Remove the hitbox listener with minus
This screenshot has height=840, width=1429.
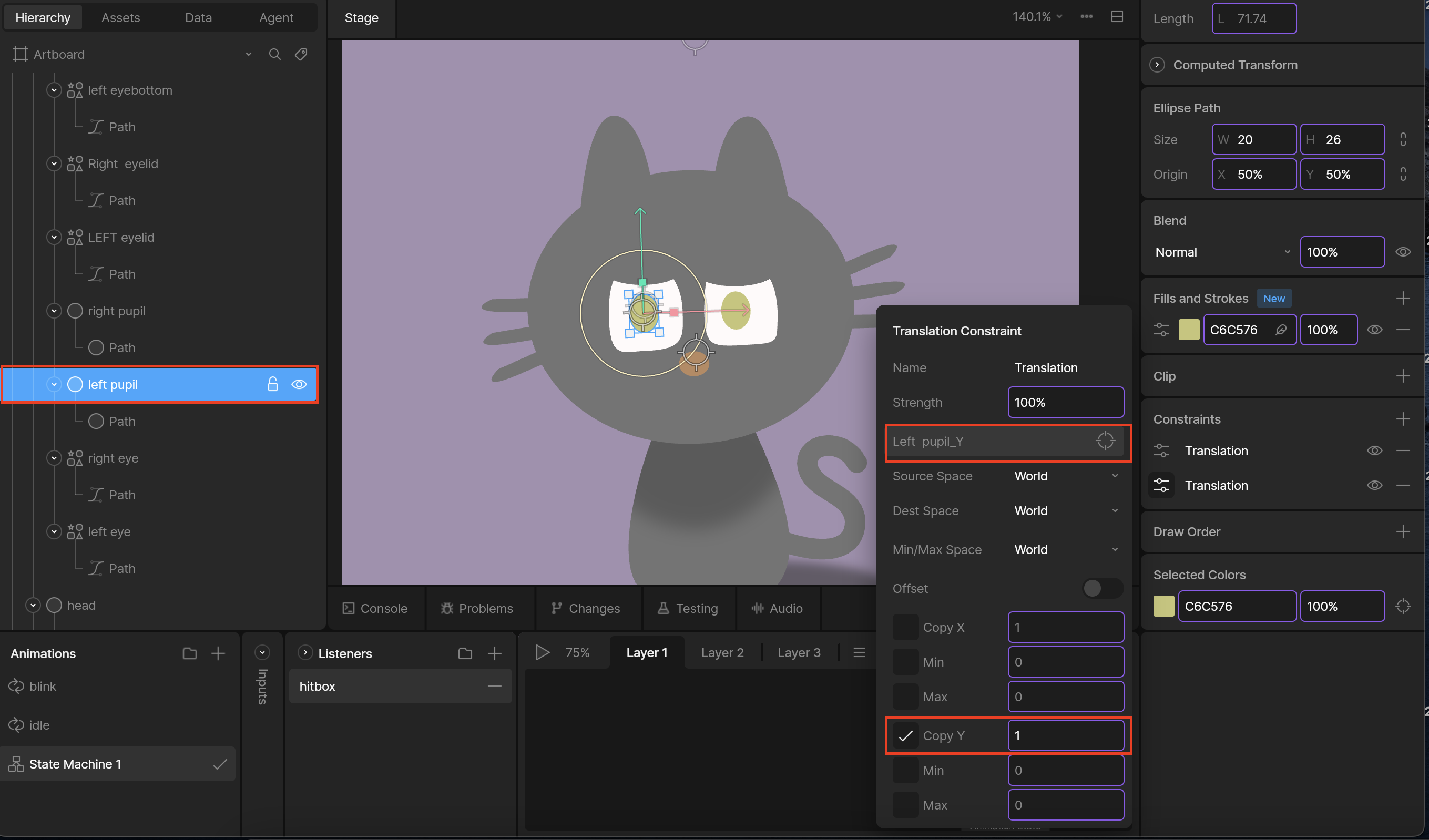(x=495, y=686)
